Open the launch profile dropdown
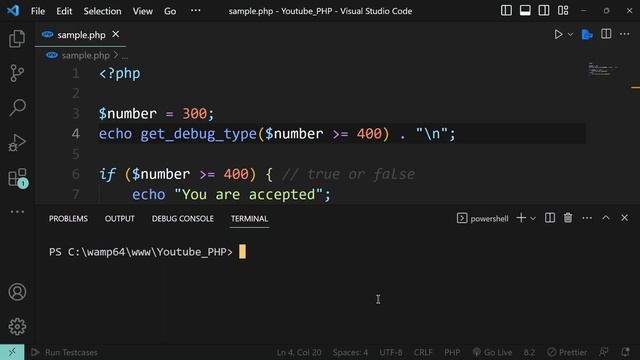The width and height of the screenshot is (640, 360). click(533, 218)
